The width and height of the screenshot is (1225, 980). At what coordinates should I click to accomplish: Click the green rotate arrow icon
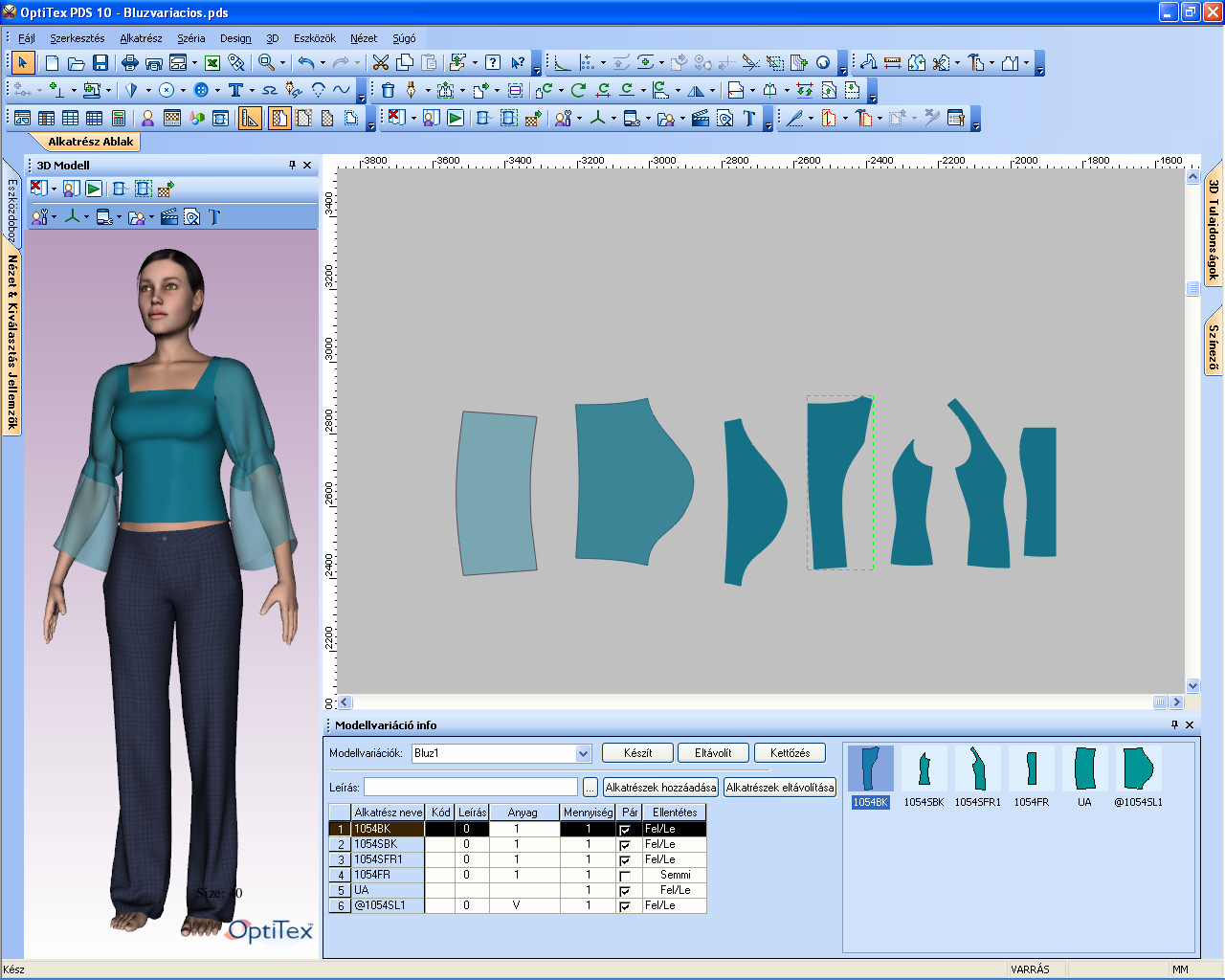[x=578, y=90]
